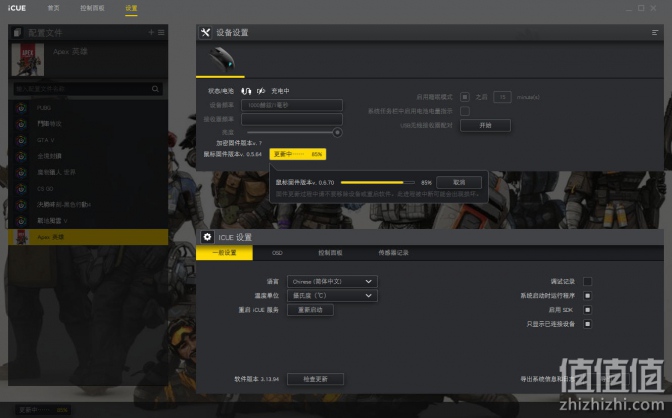The width and height of the screenshot is (672, 418).
Task: Click the add profile plus icon
Action: (151, 32)
